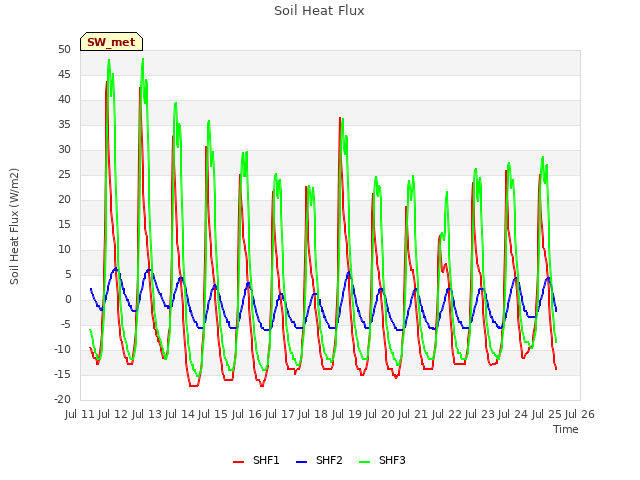The width and height of the screenshot is (640, 480).
Task: Click the SW_met annotation label
Action: (x=111, y=42)
